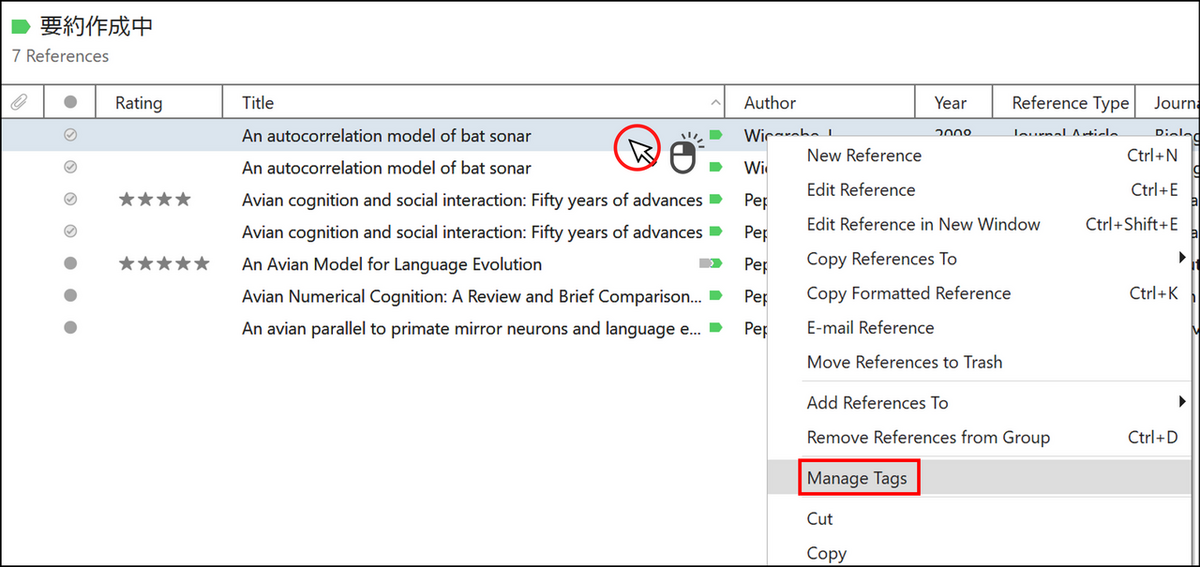Select Move References to Trash
This screenshot has width=1200, height=567.
(x=904, y=362)
